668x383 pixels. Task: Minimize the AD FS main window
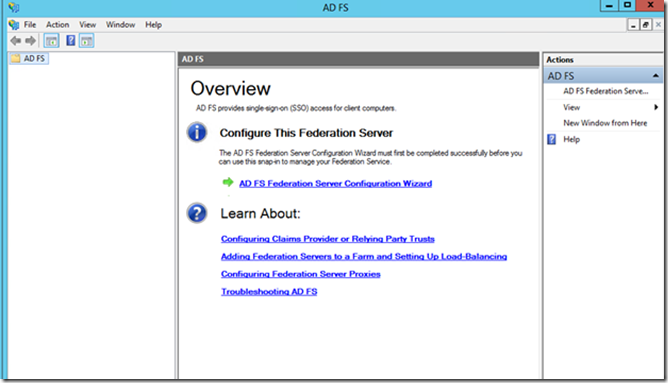click(x=609, y=6)
